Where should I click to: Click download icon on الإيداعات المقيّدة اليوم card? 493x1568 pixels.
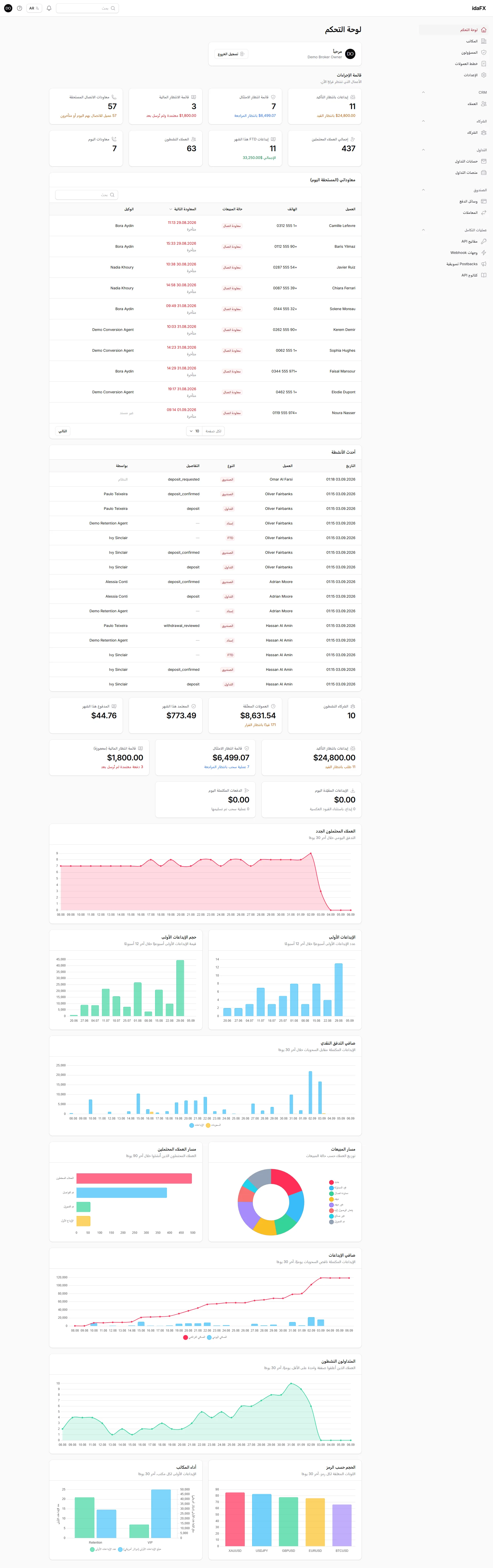click(x=353, y=791)
